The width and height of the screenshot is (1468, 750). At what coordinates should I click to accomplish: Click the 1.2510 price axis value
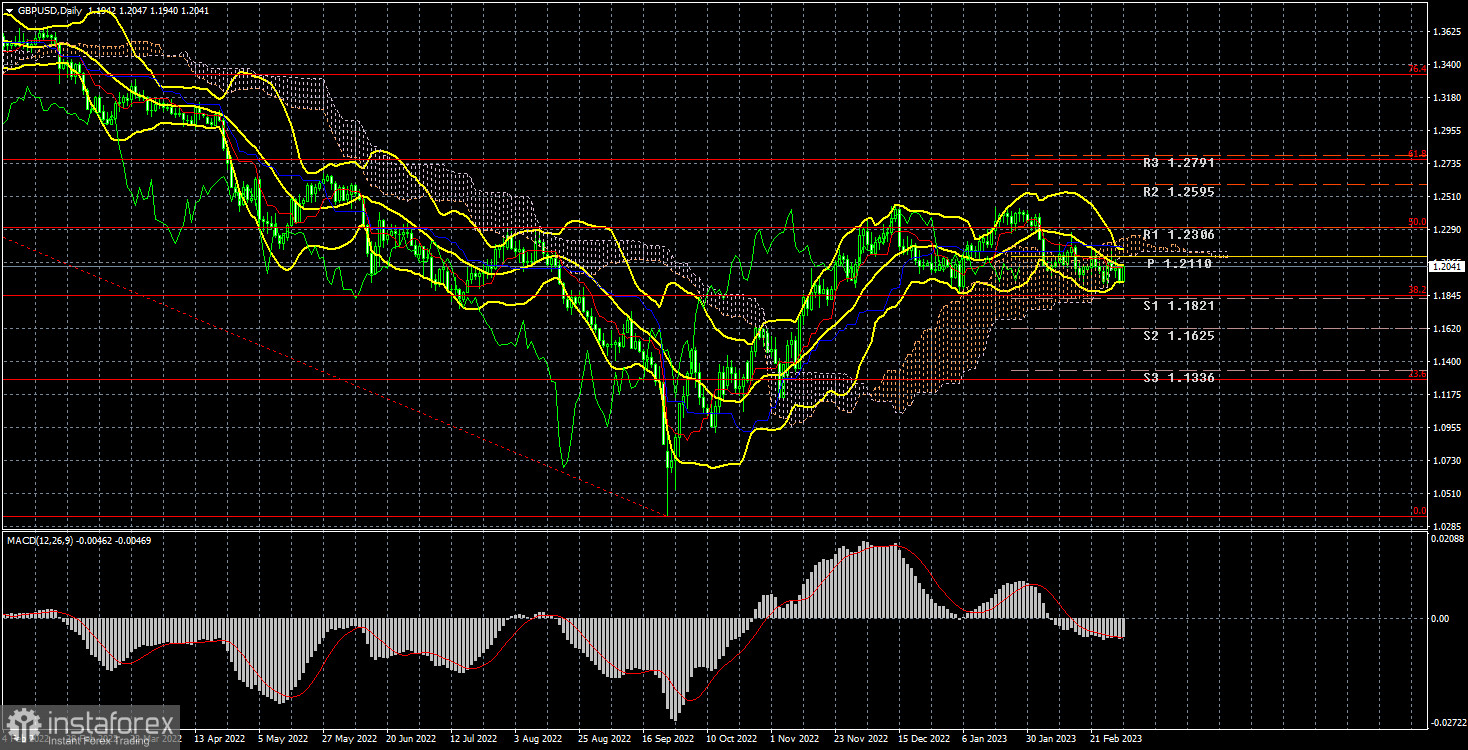click(x=1446, y=197)
